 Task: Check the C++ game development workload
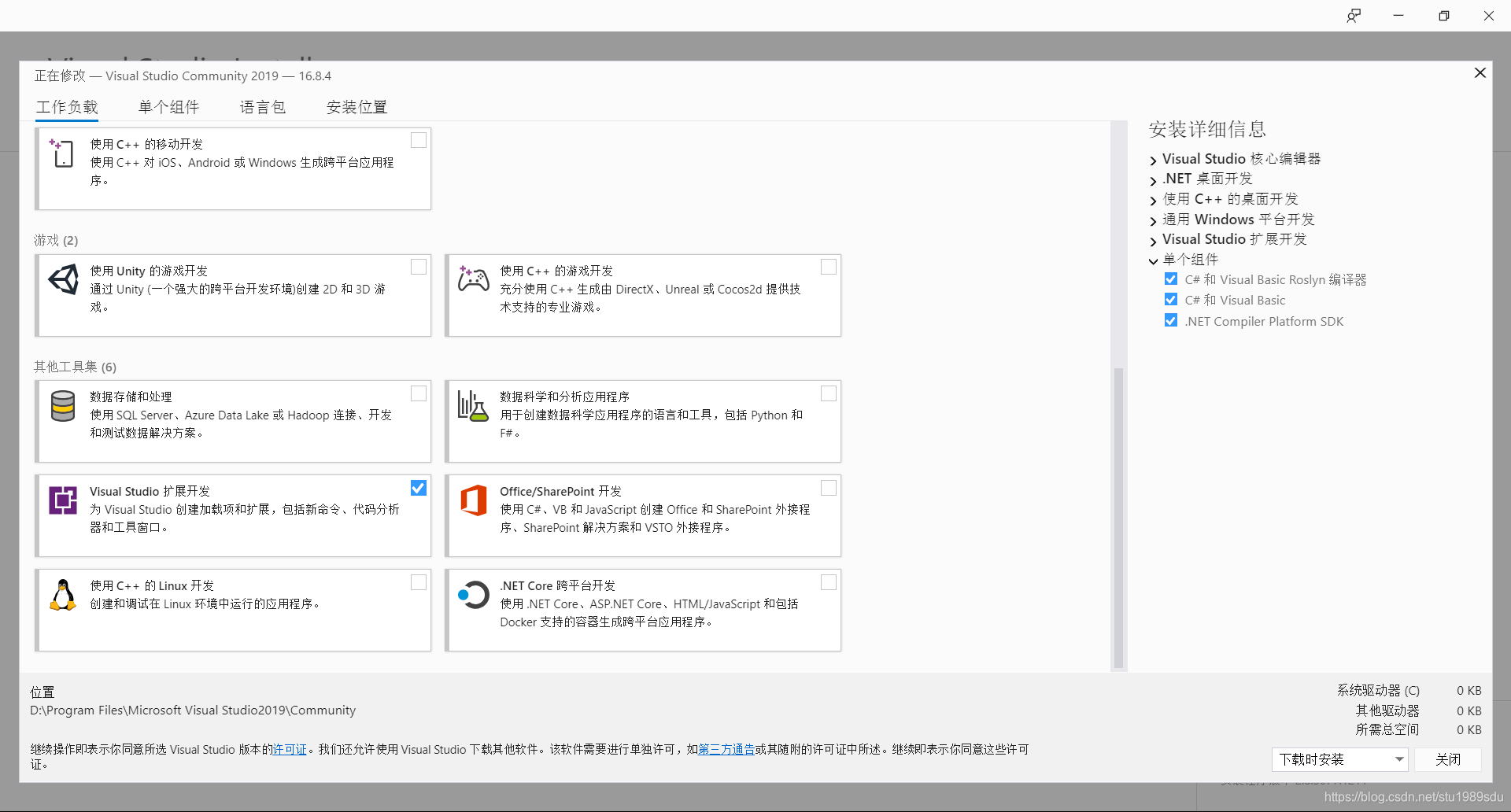point(829,267)
